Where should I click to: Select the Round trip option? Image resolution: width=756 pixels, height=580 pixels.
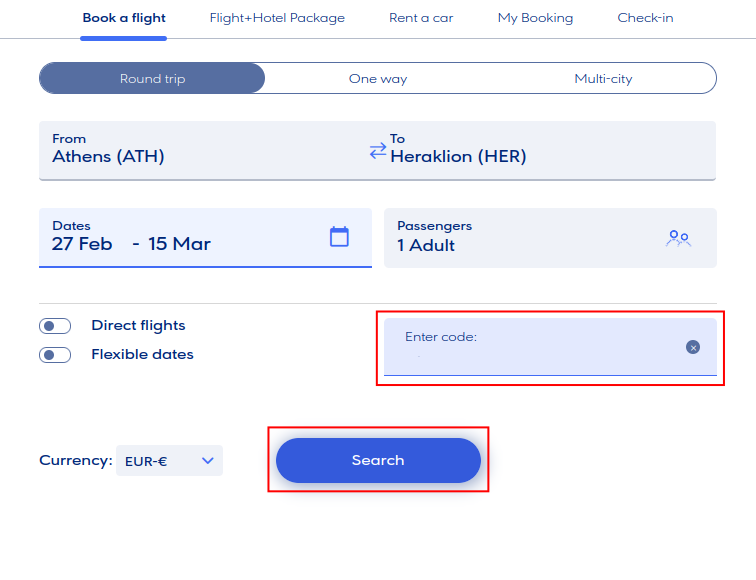click(152, 78)
